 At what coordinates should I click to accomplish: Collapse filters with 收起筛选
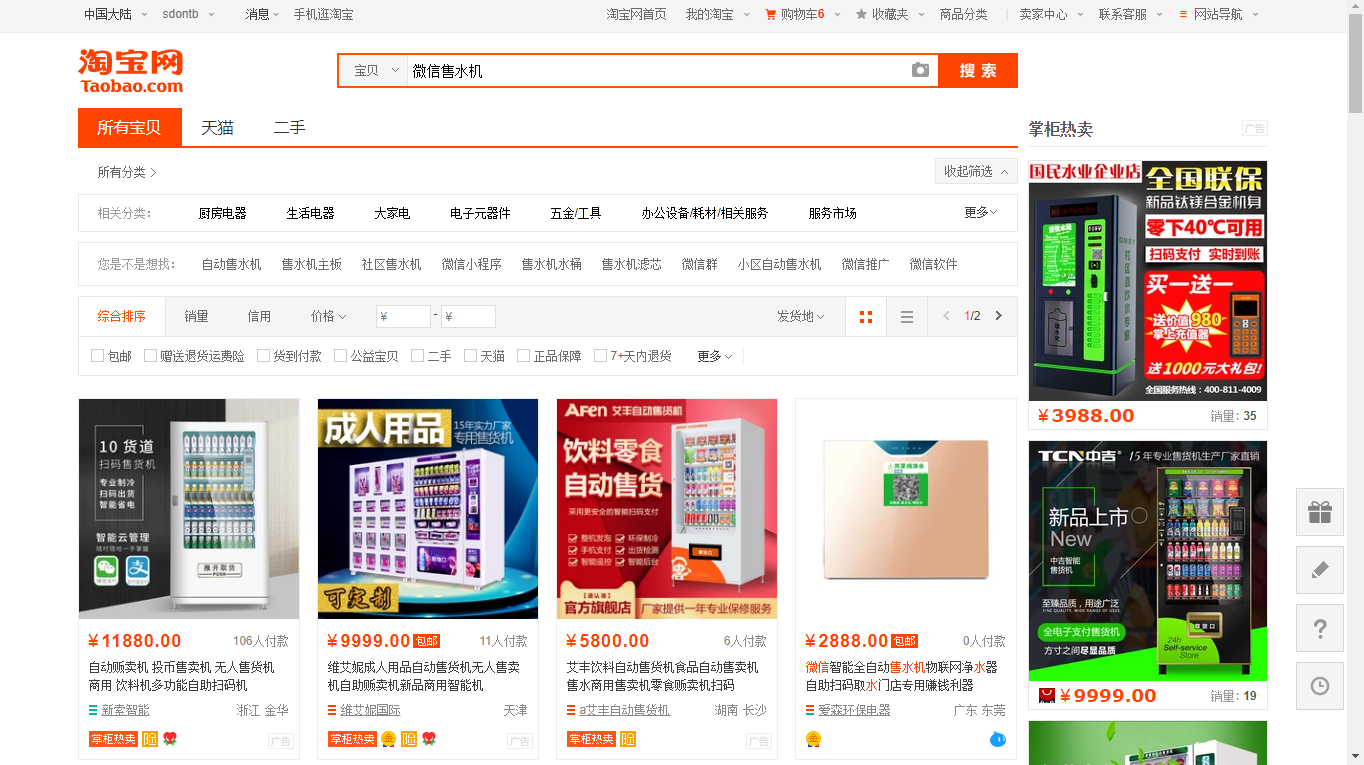tap(976, 171)
